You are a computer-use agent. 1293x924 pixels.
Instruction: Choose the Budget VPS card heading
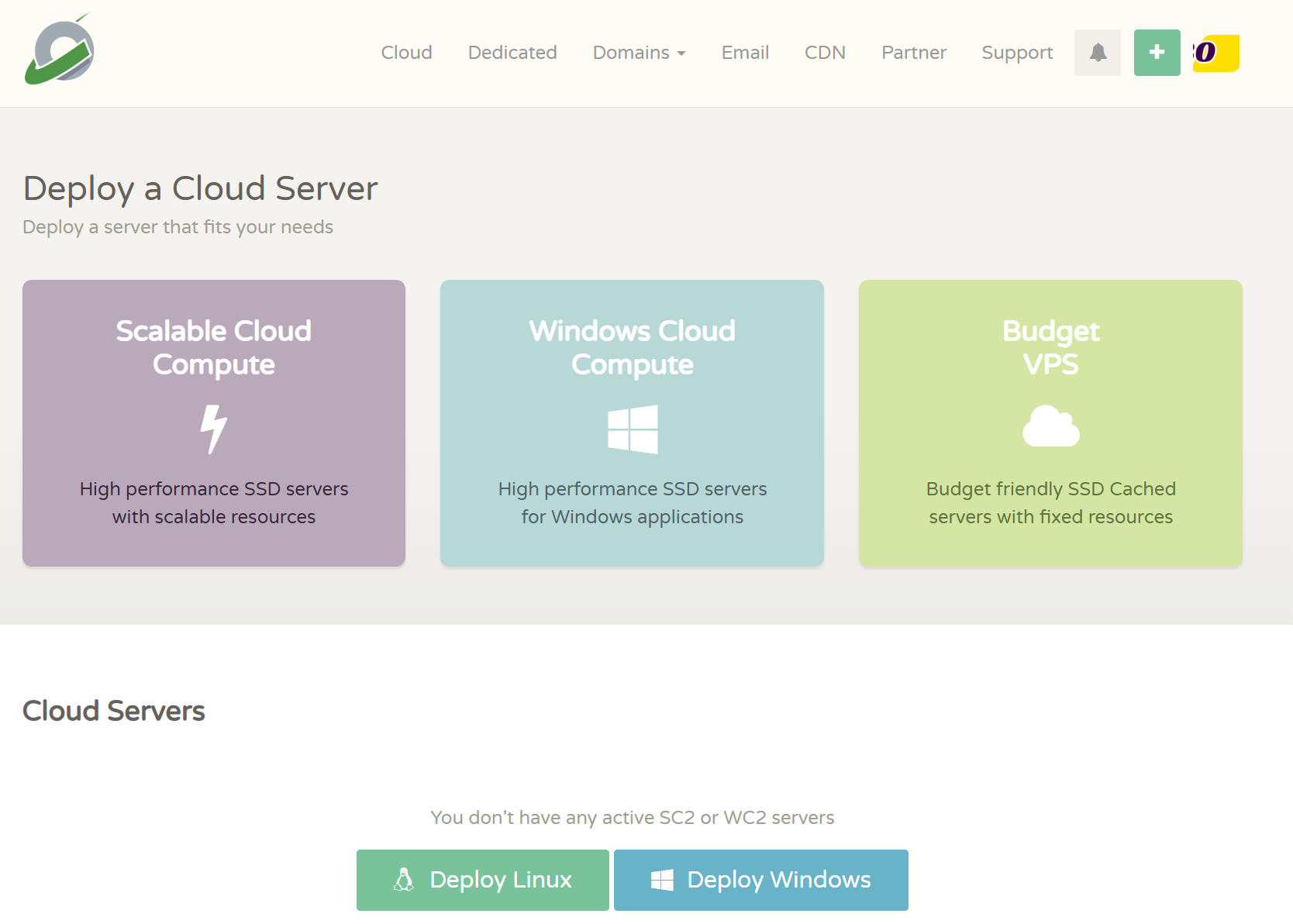click(x=1050, y=347)
